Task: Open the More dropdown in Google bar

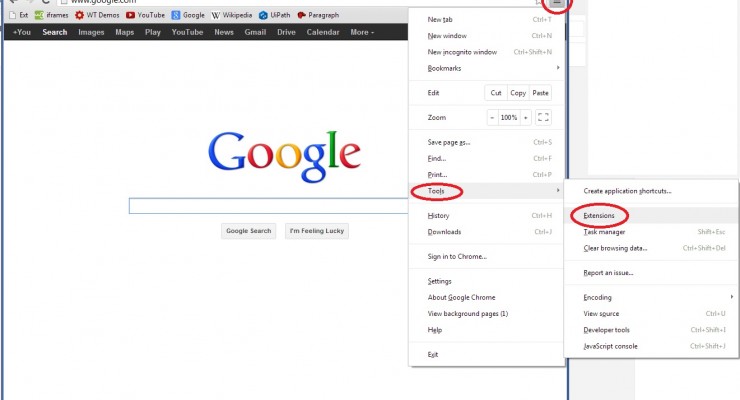Action: [x=362, y=32]
